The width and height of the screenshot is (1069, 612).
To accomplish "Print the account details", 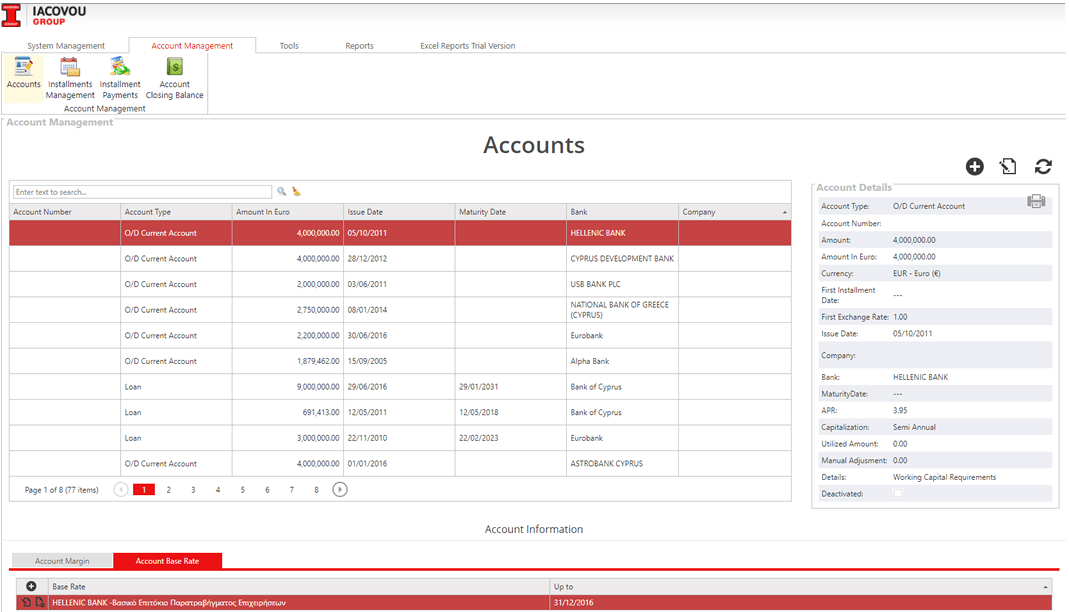I will (1036, 202).
